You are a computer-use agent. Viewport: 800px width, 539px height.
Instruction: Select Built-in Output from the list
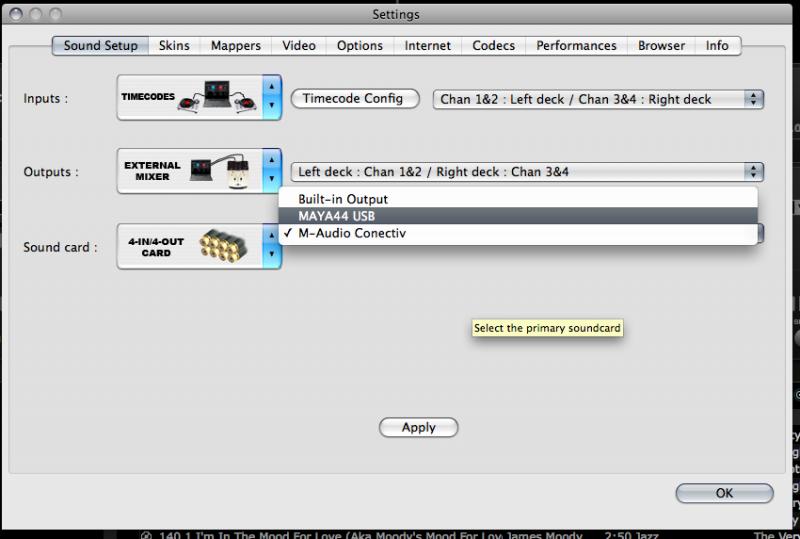tap(342, 199)
